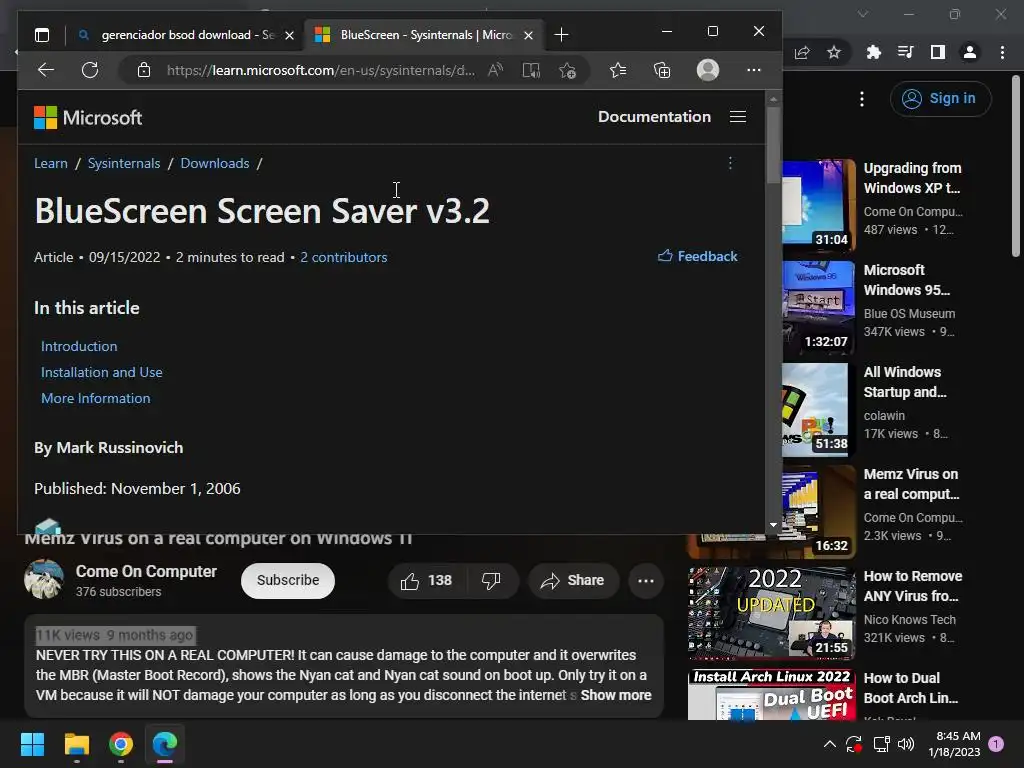Subscribe to Come On Computer channel
The width and height of the screenshot is (1024, 768).
[288, 580]
